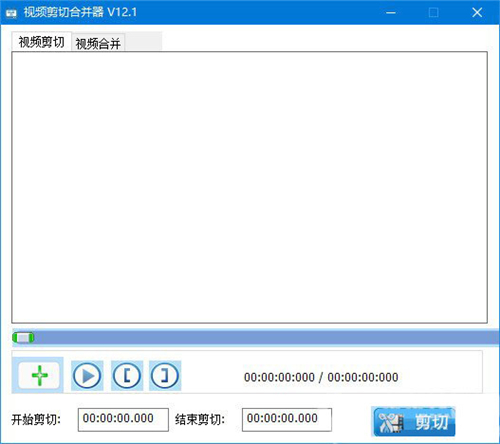
Task: Focus the 结束剪切 end time field
Action: pos(287,419)
